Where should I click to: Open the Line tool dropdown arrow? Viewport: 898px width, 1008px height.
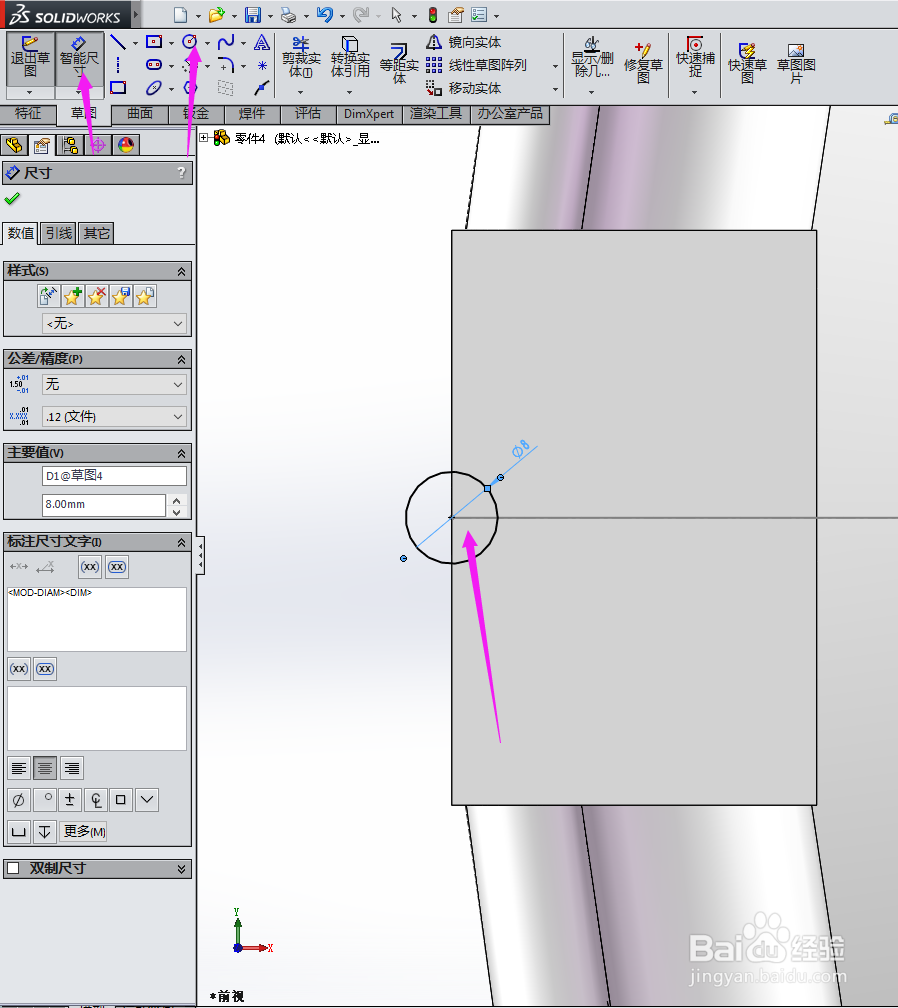point(135,43)
